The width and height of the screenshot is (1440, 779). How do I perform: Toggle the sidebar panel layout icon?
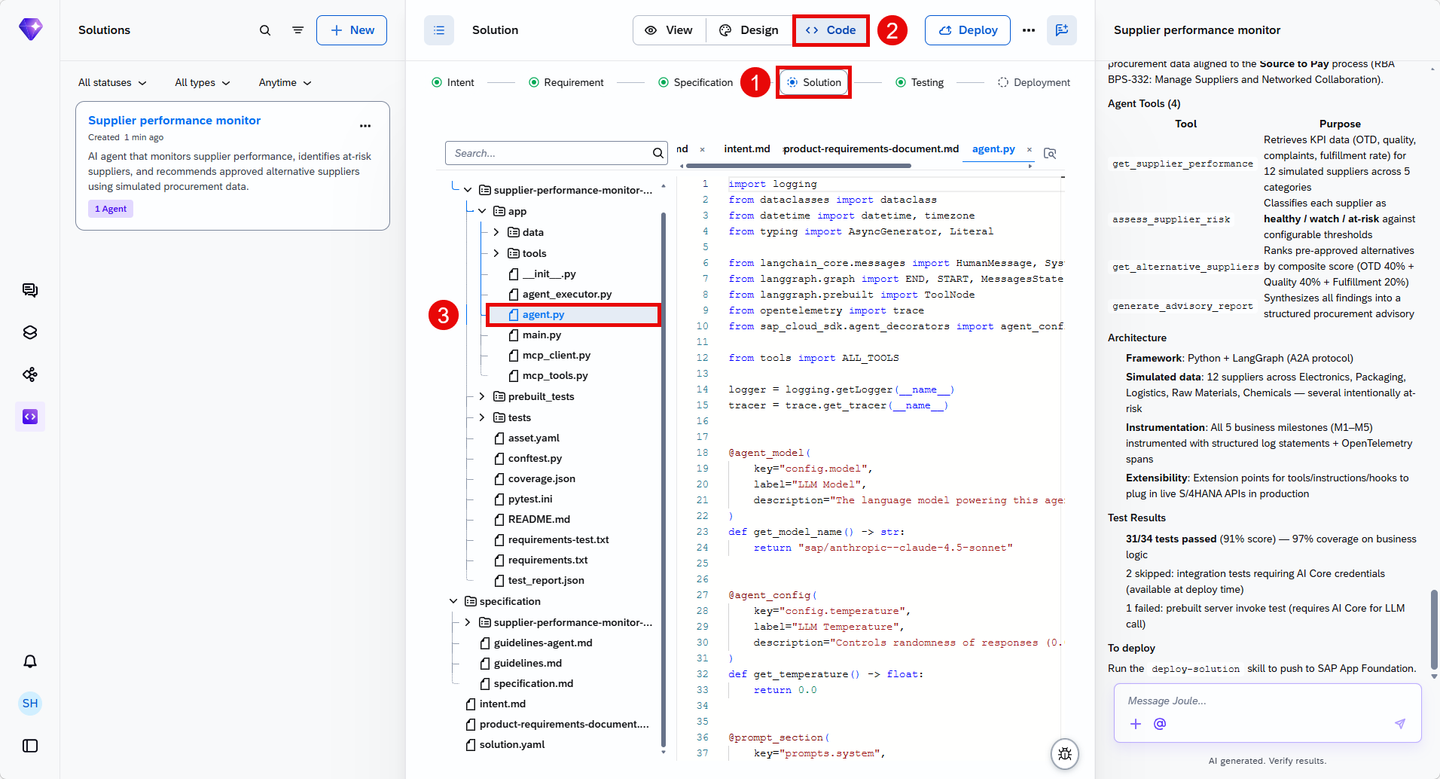30,745
